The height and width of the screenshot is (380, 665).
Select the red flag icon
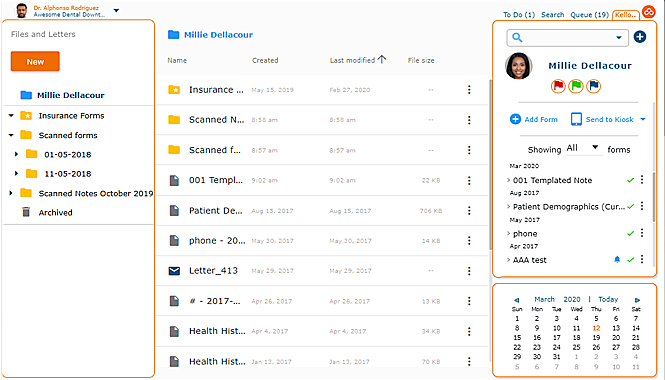point(558,86)
